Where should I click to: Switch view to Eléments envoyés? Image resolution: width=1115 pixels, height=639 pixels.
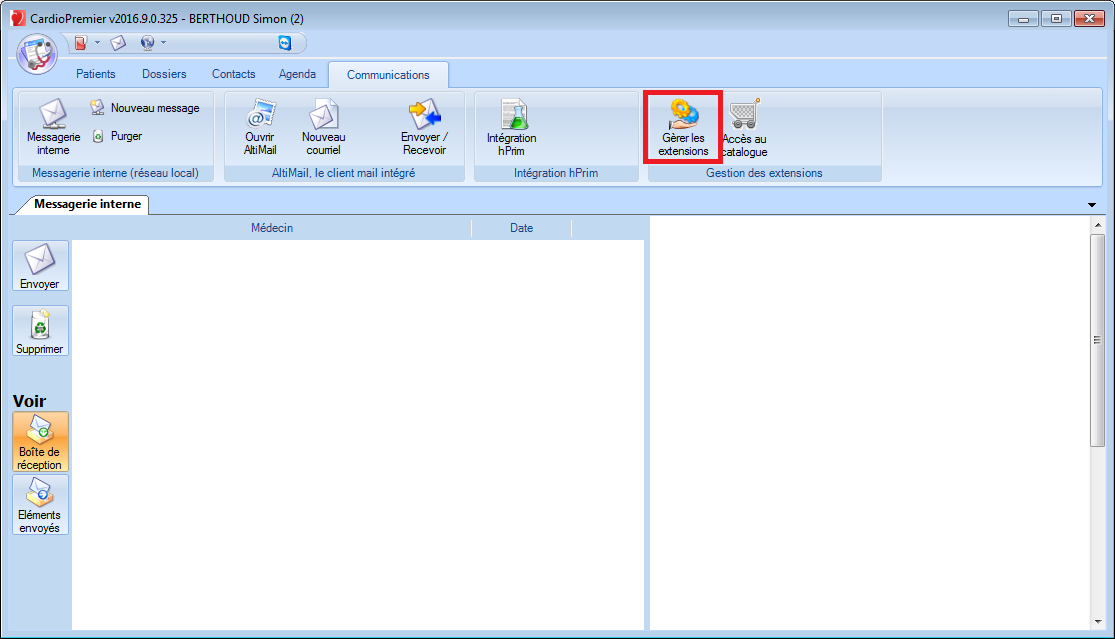point(40,505)
